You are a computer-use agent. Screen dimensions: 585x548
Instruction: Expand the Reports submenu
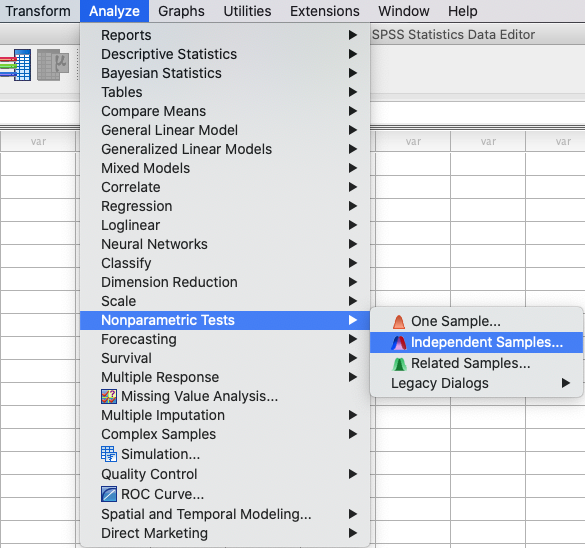225,35
